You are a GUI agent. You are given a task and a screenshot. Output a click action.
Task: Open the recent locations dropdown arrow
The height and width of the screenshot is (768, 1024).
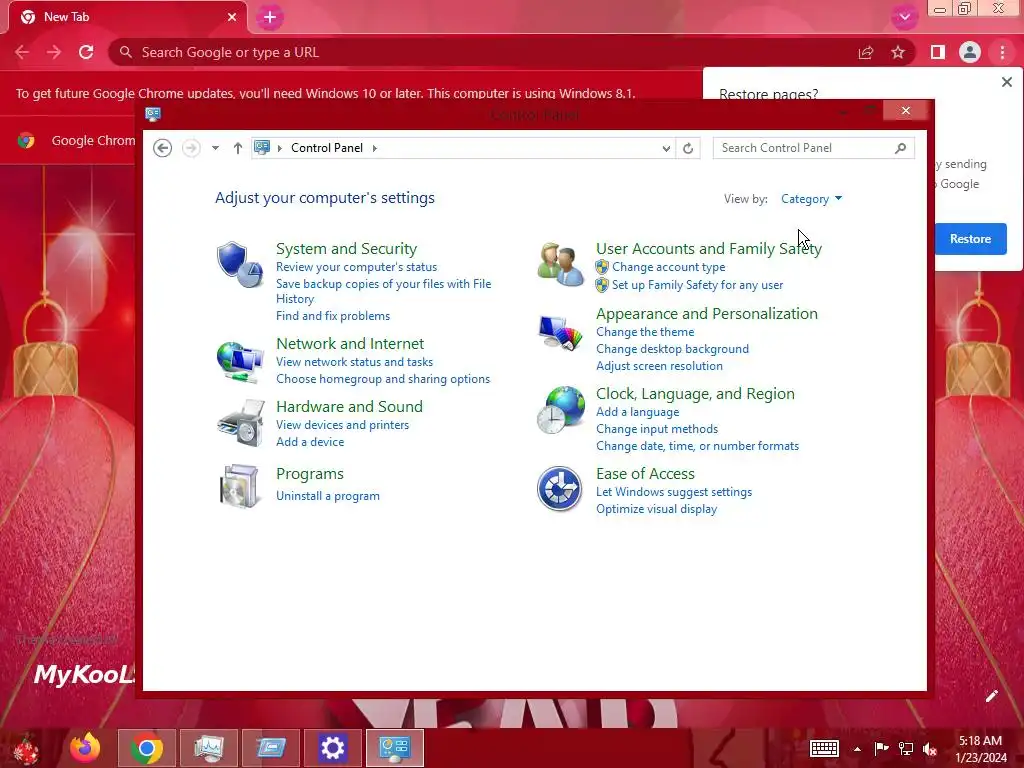[x=215, y=148]
